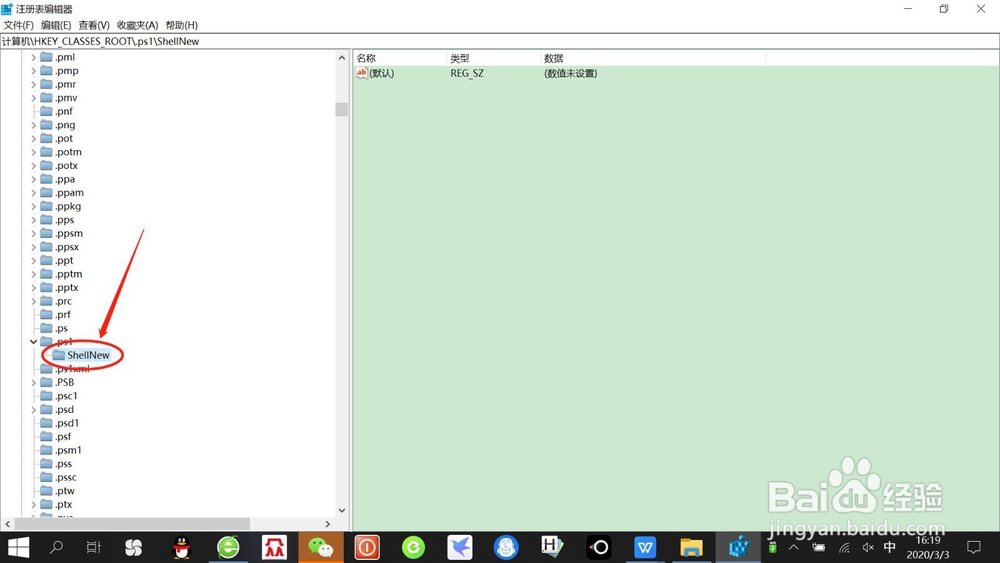
Task: Open the 文件(F) menu
Action: [18, 25]
